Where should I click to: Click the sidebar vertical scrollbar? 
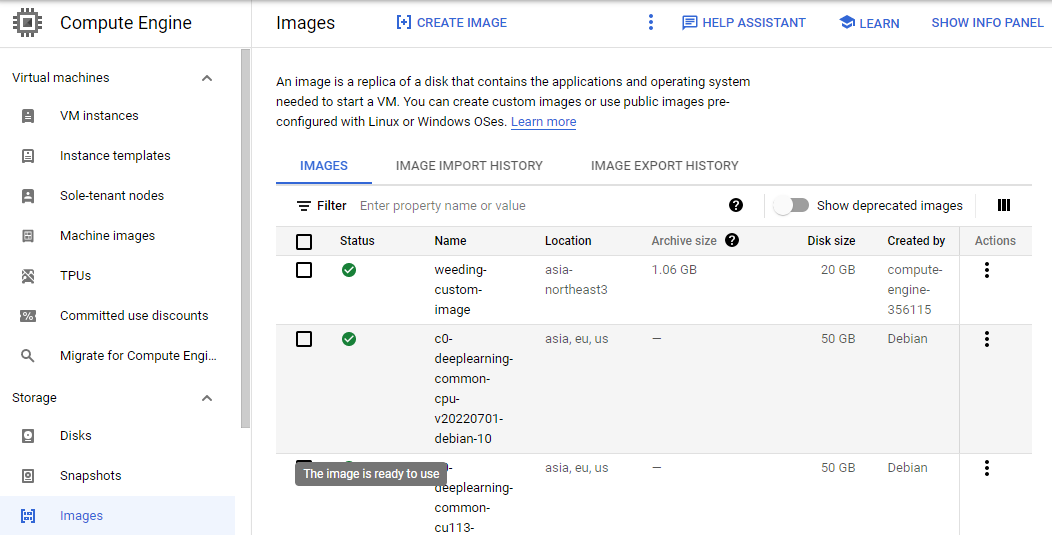coord(246,238)
